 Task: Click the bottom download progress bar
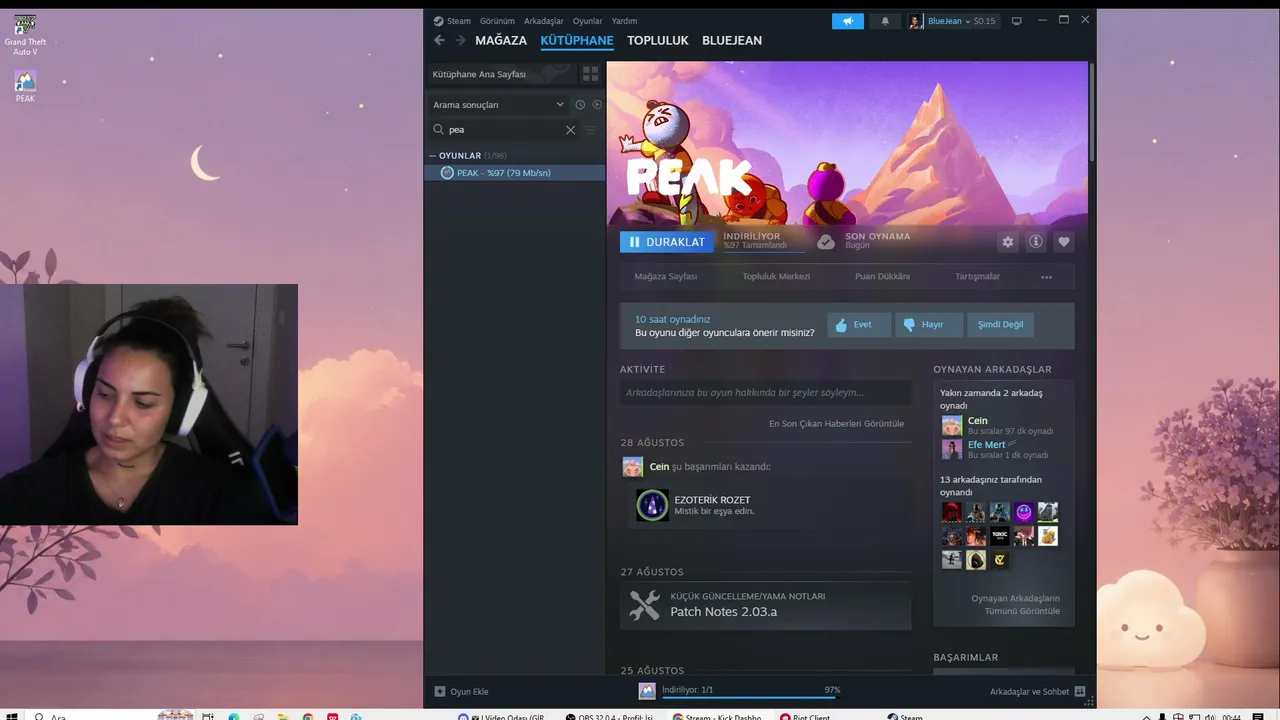click(x=748, y=698)
